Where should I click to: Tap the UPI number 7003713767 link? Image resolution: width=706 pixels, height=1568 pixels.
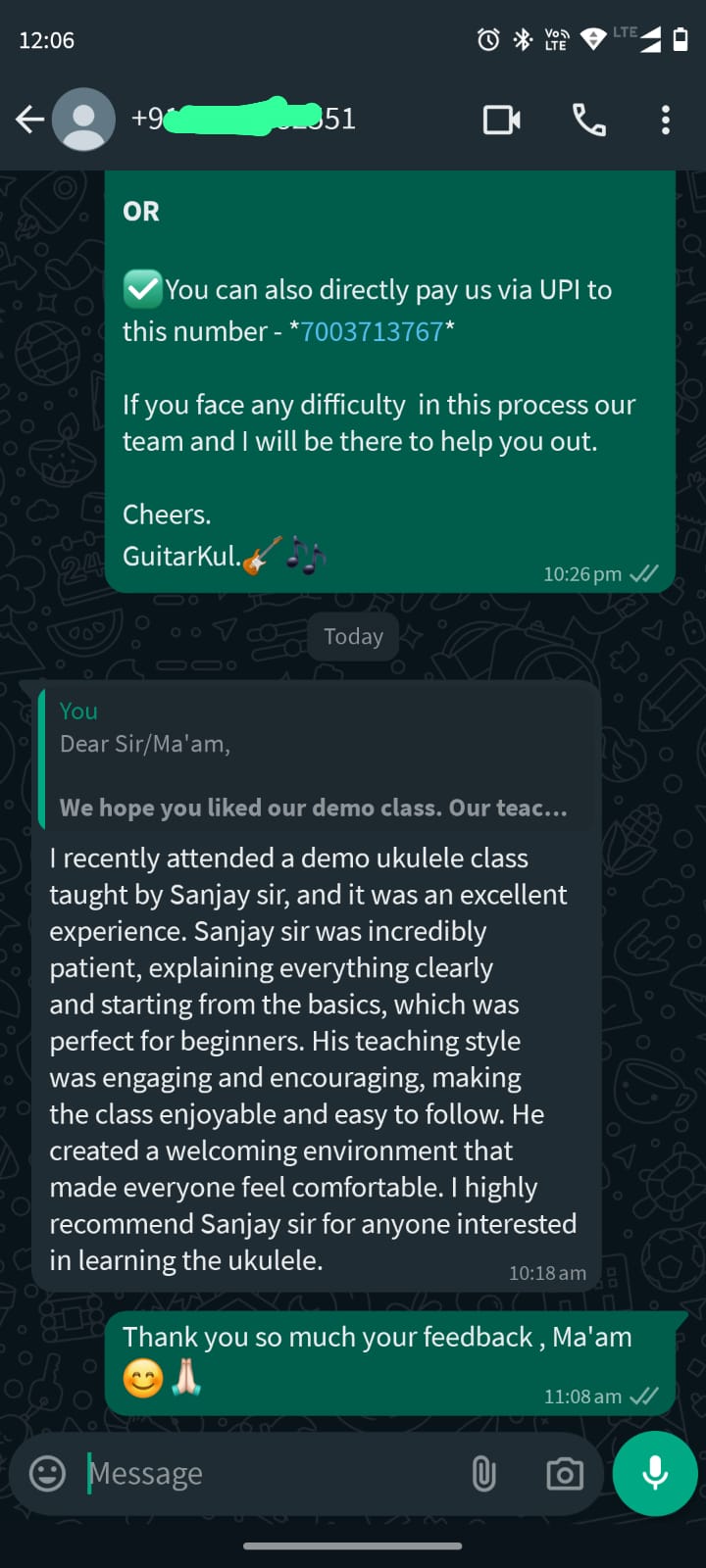pyautogui.click(x=372, y=331)
